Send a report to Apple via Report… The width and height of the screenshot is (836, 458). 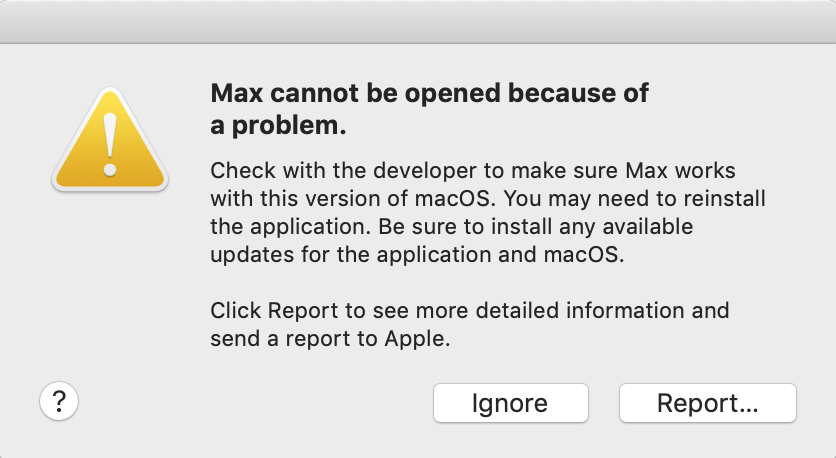coord(708,403)
